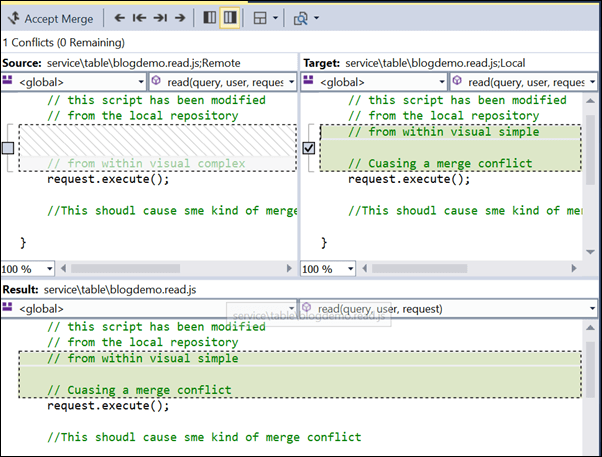Click the highlighted conflict block in Result

(x=300, y=374)
